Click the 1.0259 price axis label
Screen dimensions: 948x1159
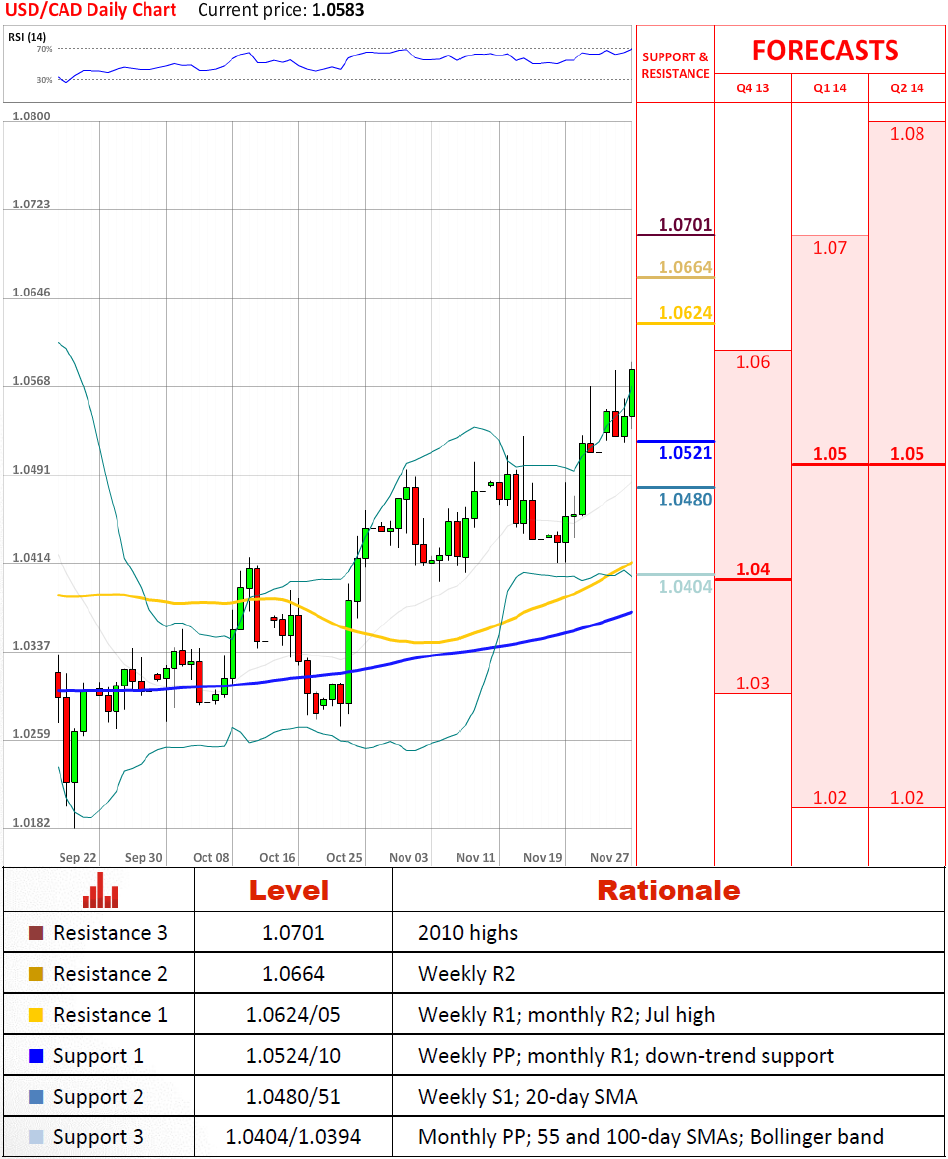click(32, 734)
